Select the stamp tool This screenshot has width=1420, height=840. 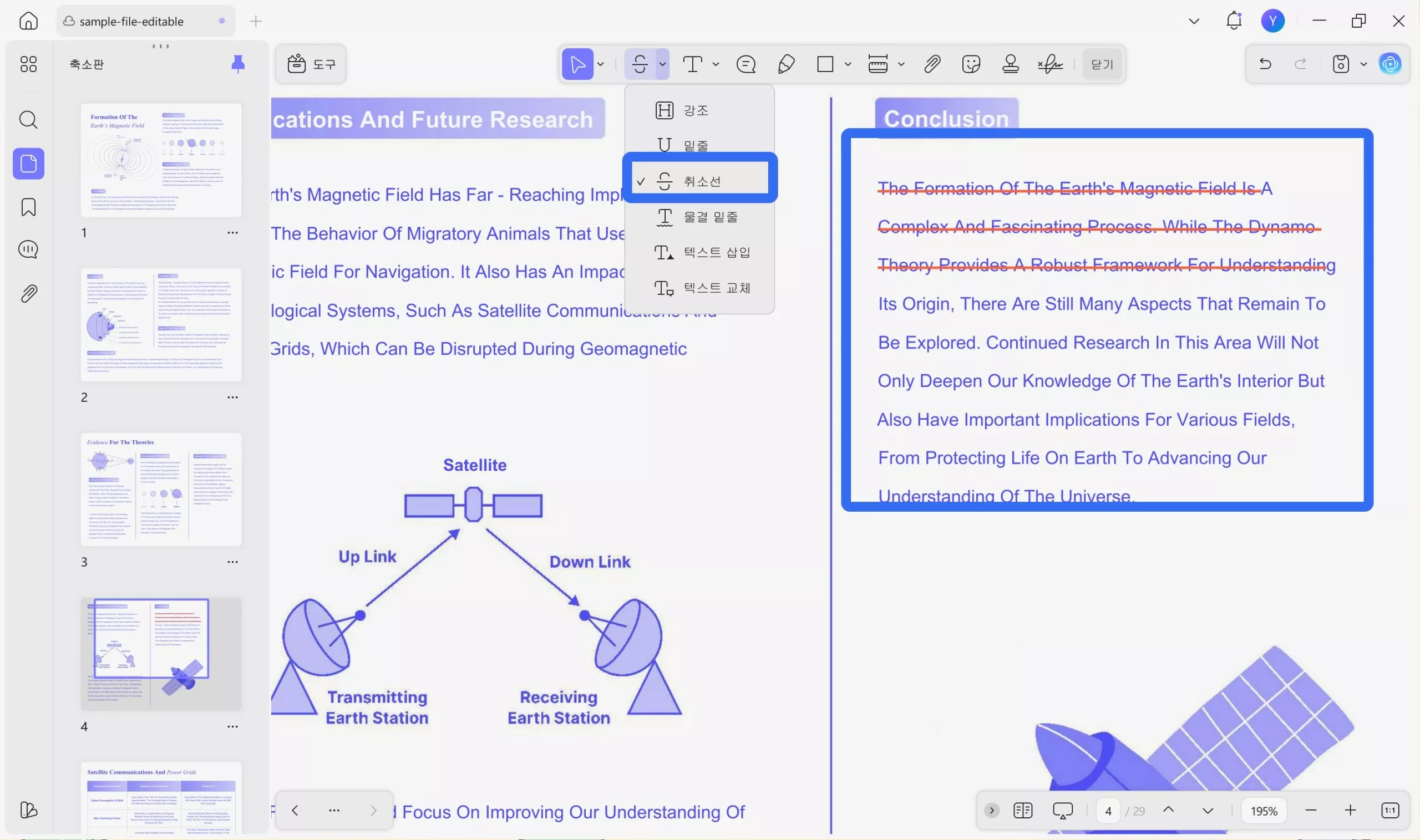pos(1011,64)
